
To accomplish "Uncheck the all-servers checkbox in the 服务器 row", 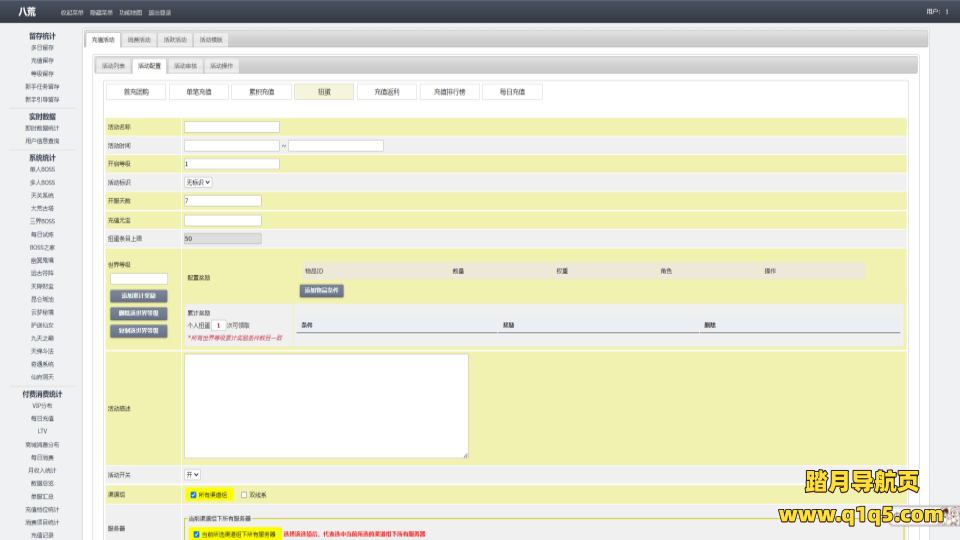I will (x=196, y=534).
